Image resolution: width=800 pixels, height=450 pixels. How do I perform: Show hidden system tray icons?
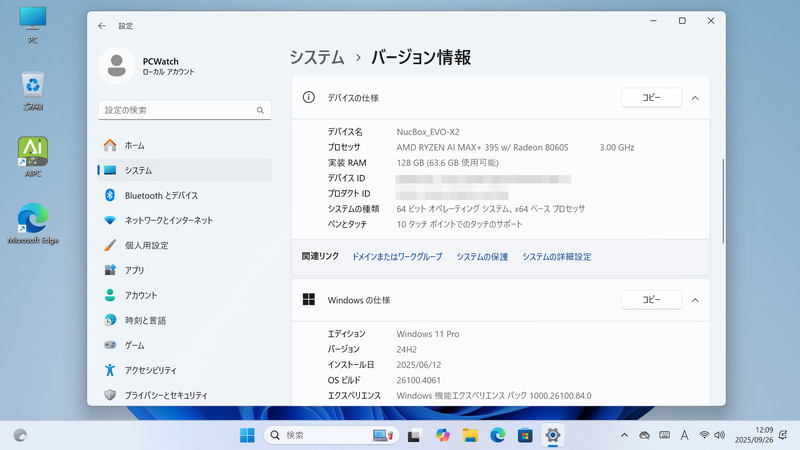(x=624, y=435)
